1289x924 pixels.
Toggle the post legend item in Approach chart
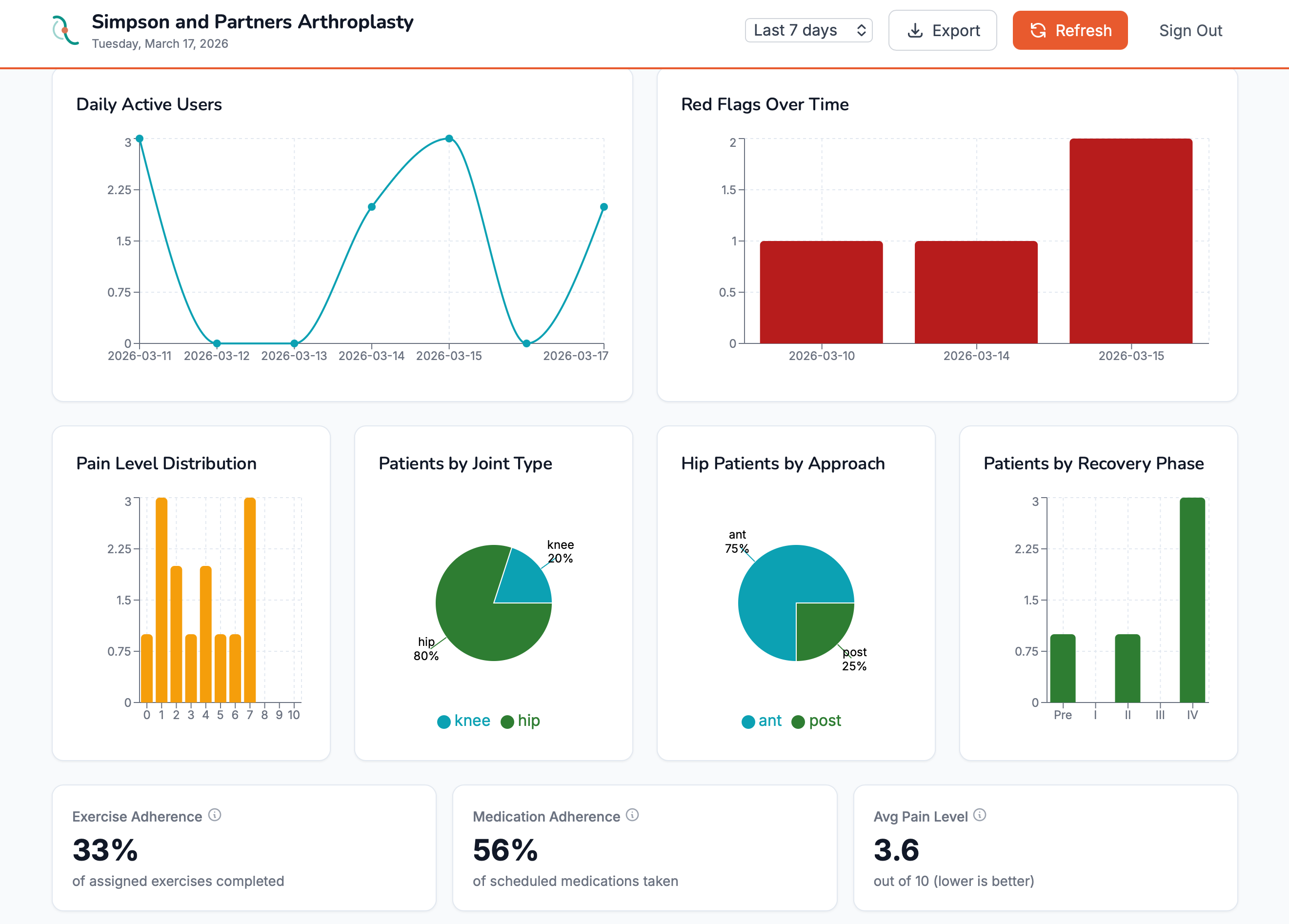click(x=816, y=721)
